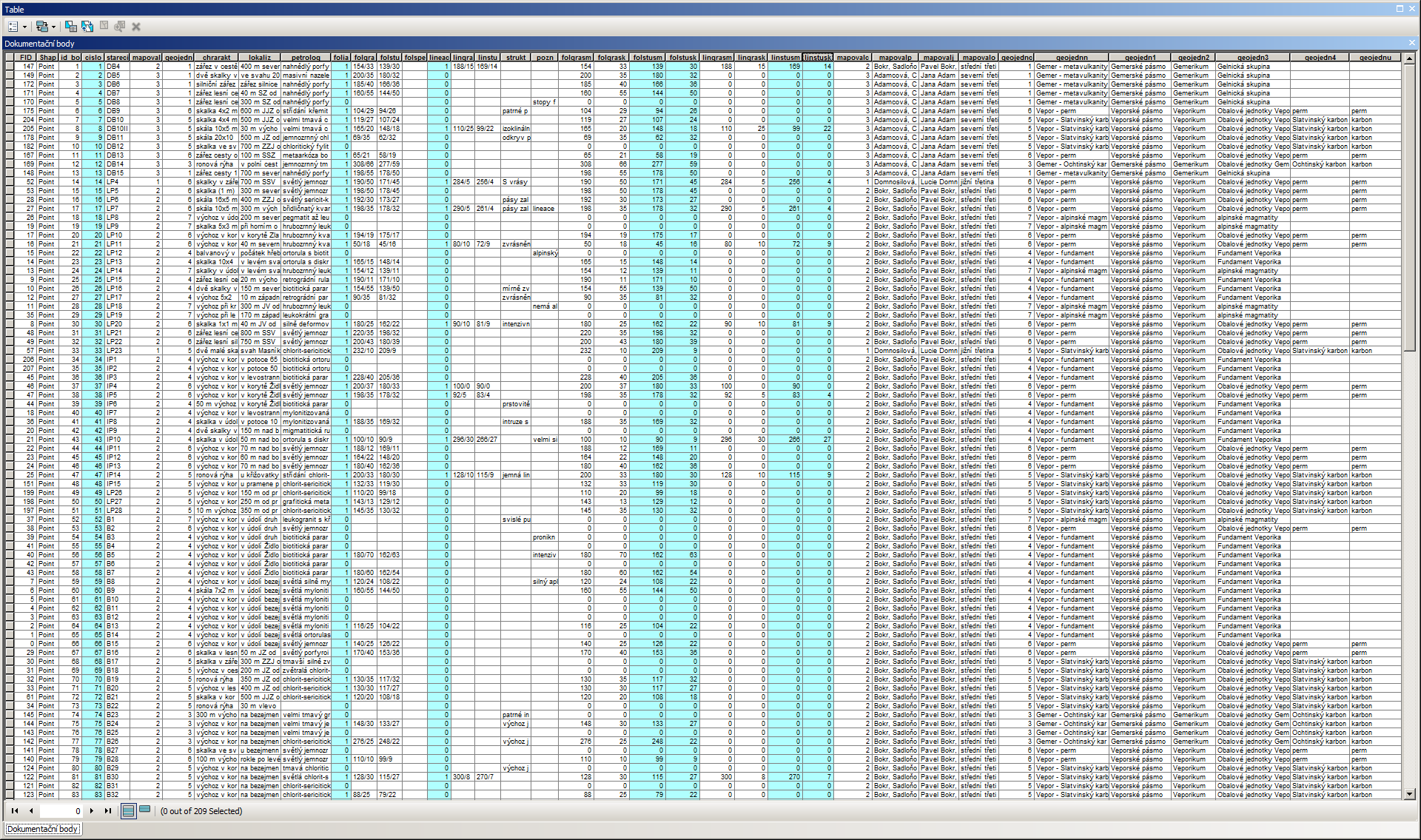Click the Shap column header
The width and height of the screenshot is (1421, 840).
point(47,57)
